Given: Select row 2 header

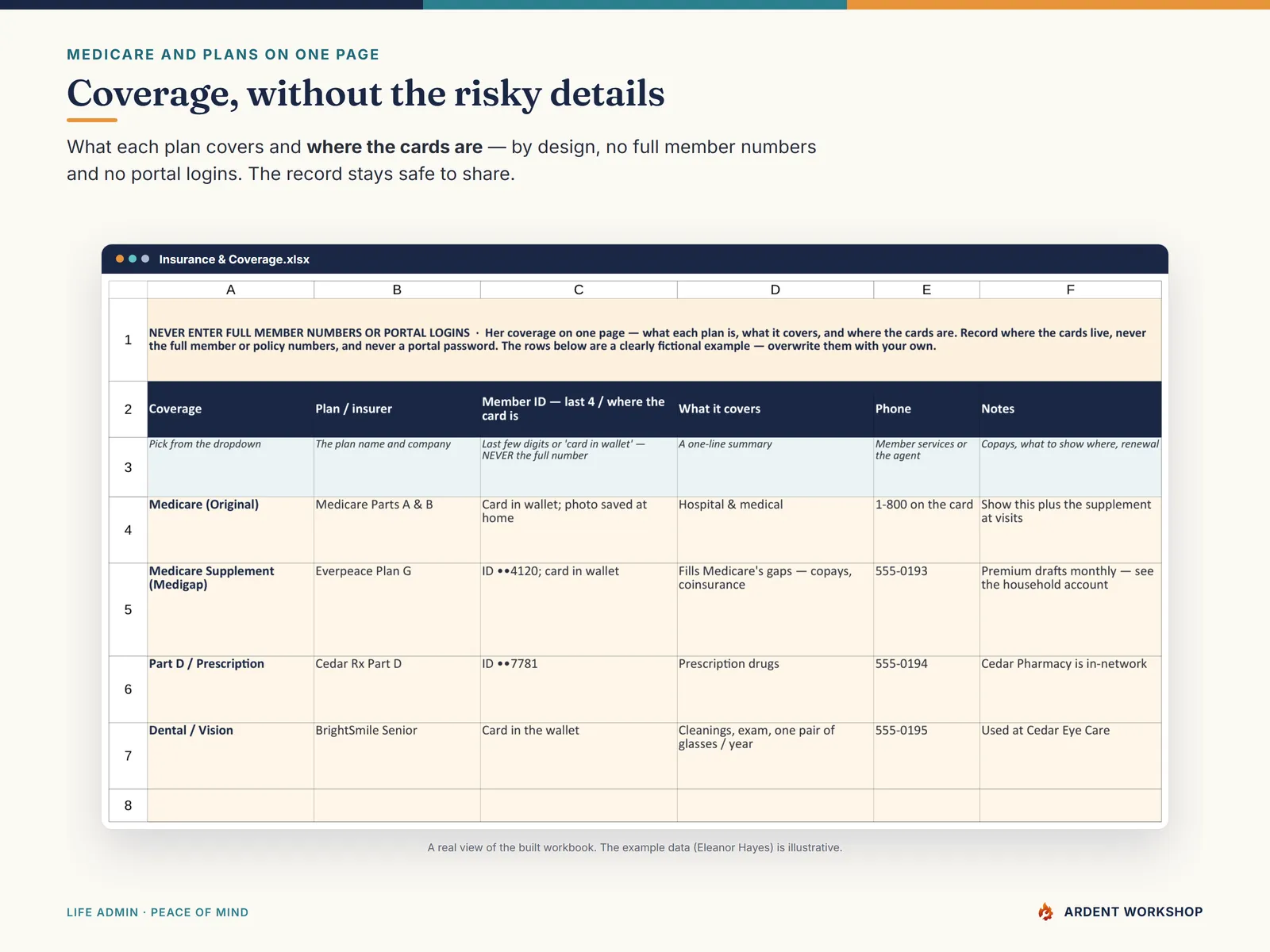Looking at the screenshot, I should click(x=128, y=409).
